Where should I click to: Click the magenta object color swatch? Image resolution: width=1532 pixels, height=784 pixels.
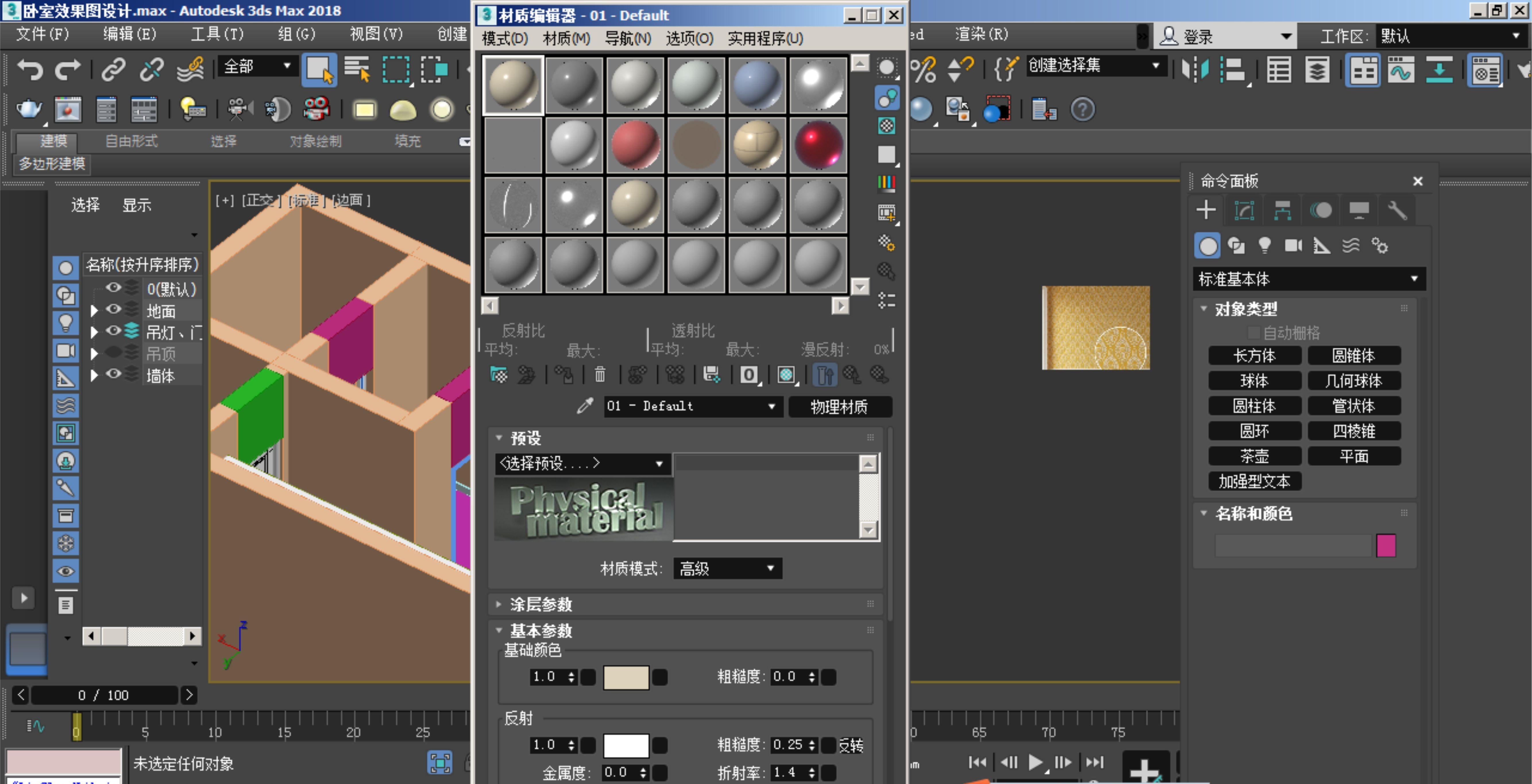pos(1386,545)
